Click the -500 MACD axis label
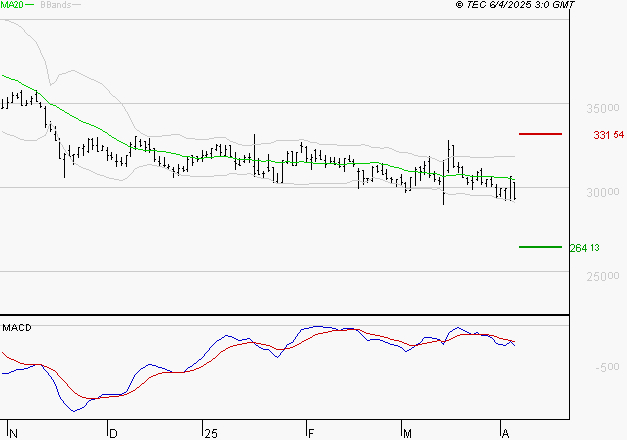627x440 pixels. (607, 367)
